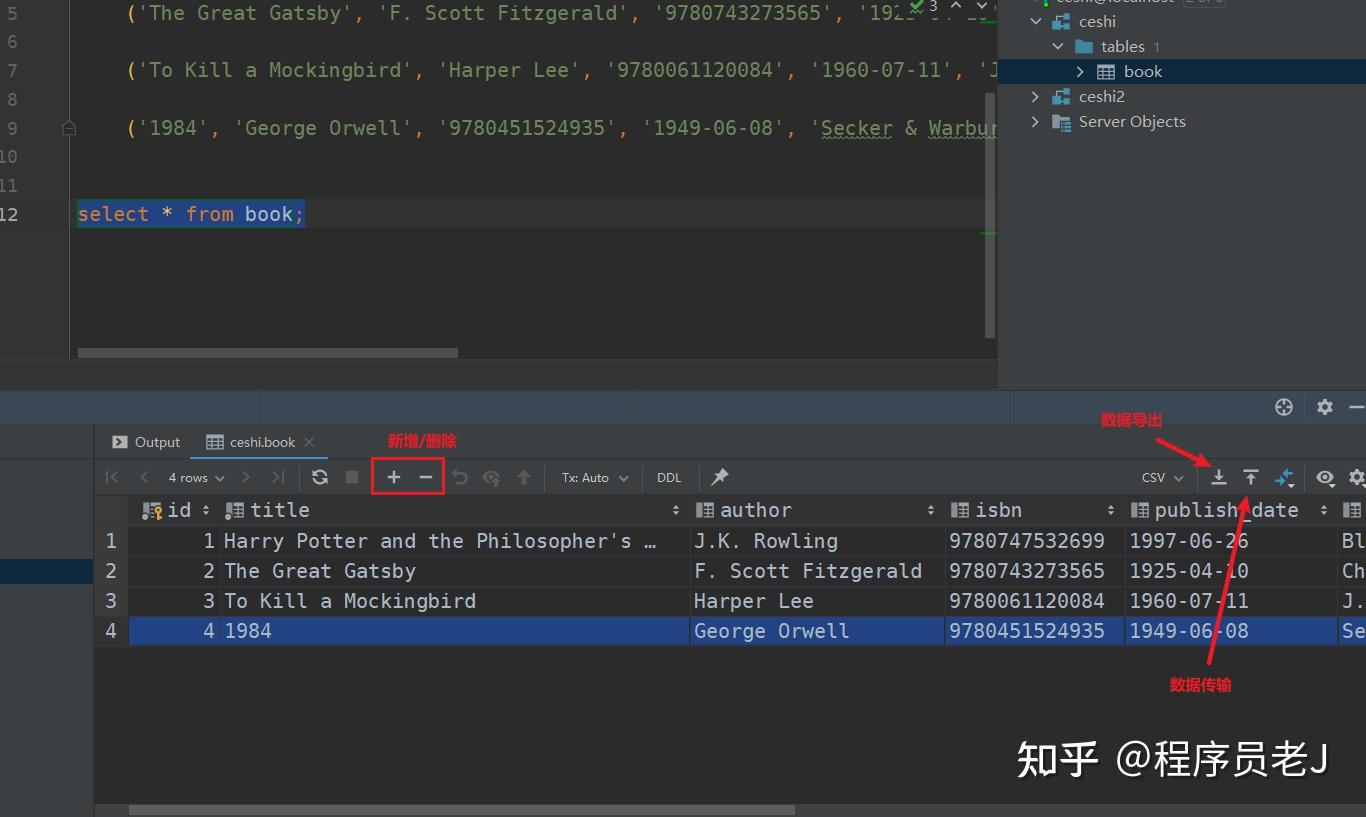Show the DDL of the result
Viewport: 1366px width, 817px height.
(x=668, y=477)
